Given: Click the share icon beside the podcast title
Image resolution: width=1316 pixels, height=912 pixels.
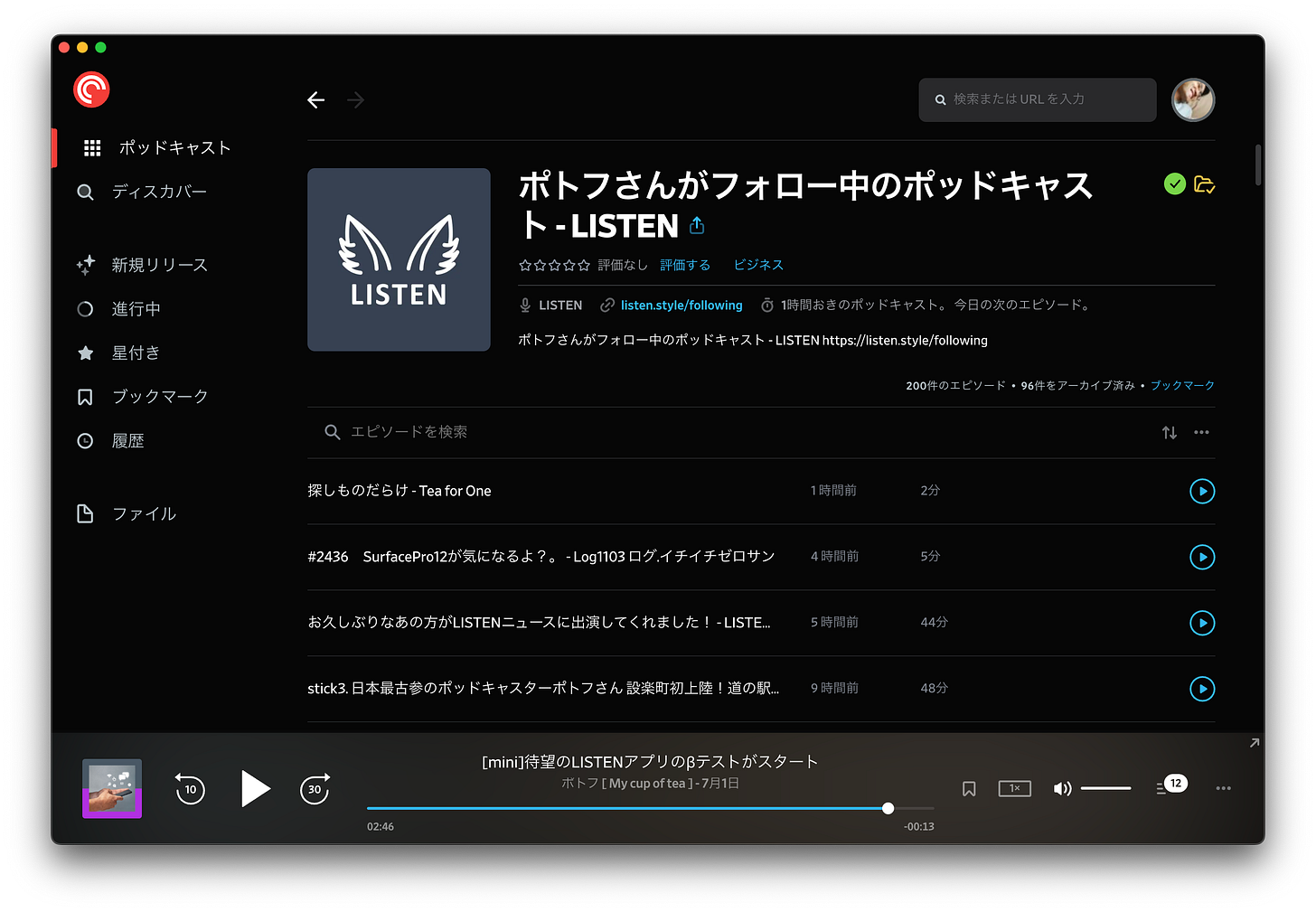Looking at the screenshot, I should tap(697, 225).
